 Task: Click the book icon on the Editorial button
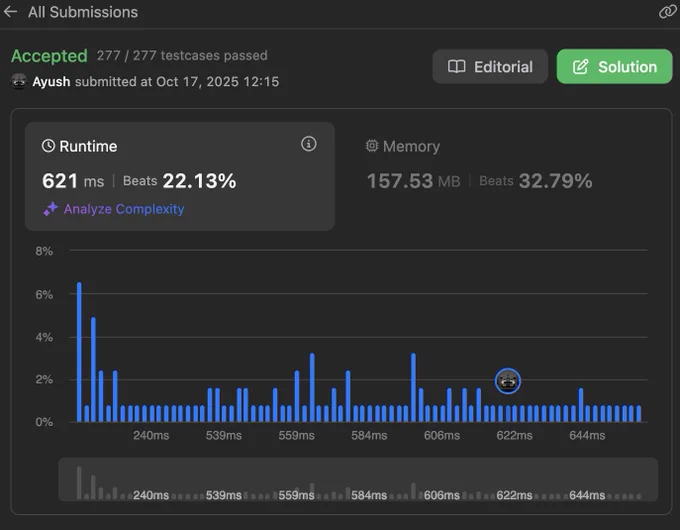(456, 67)
